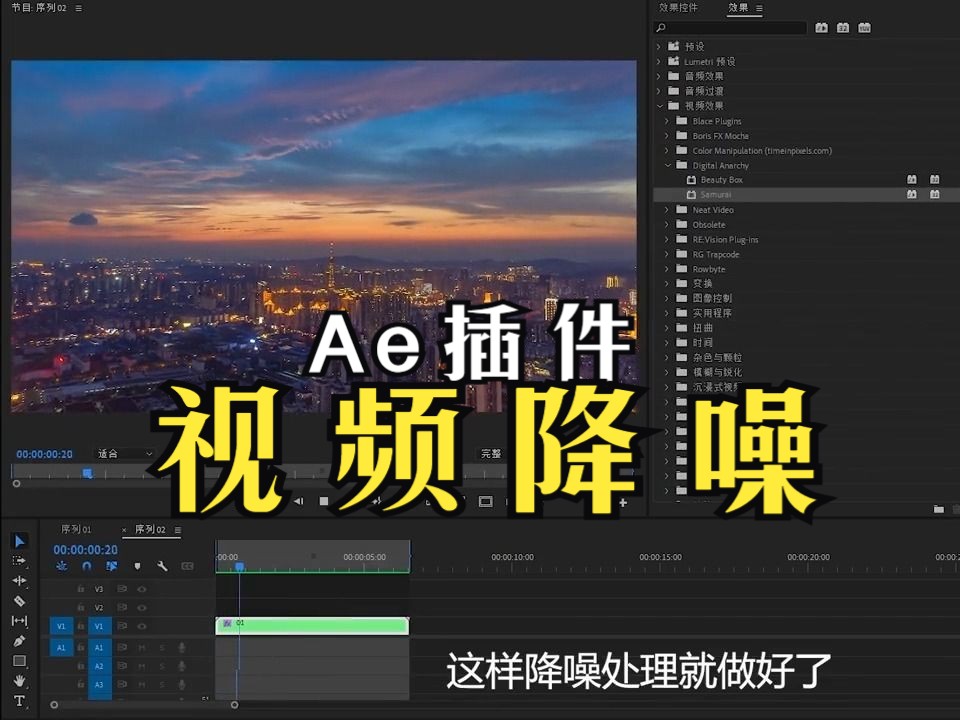Click the captions CC icon above the tracks

185,566
